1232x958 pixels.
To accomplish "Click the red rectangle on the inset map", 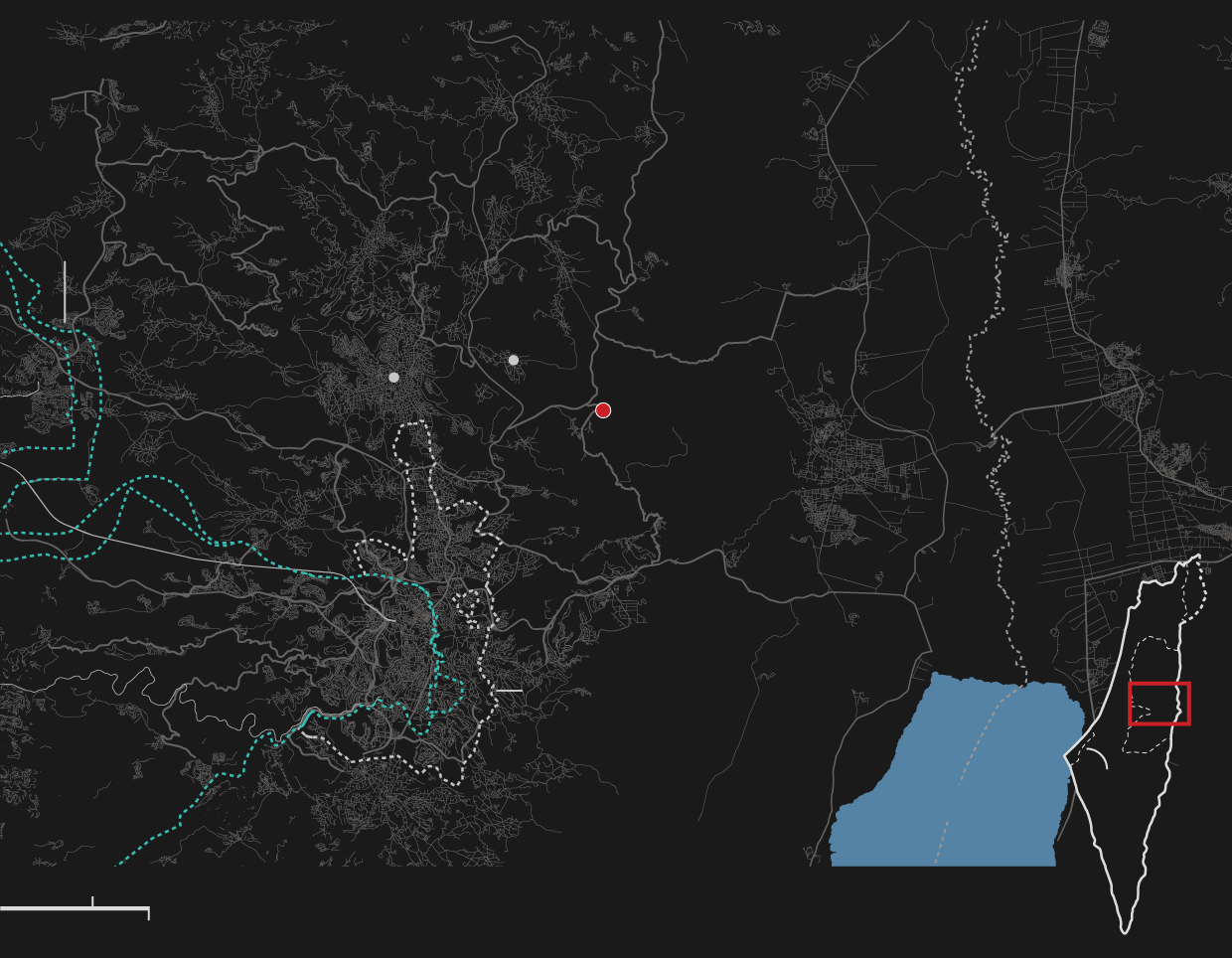I will click(x=1158, y=704).
